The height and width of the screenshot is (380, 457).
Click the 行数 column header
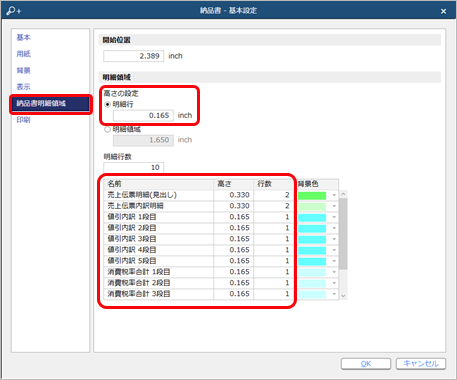point(273,184)
